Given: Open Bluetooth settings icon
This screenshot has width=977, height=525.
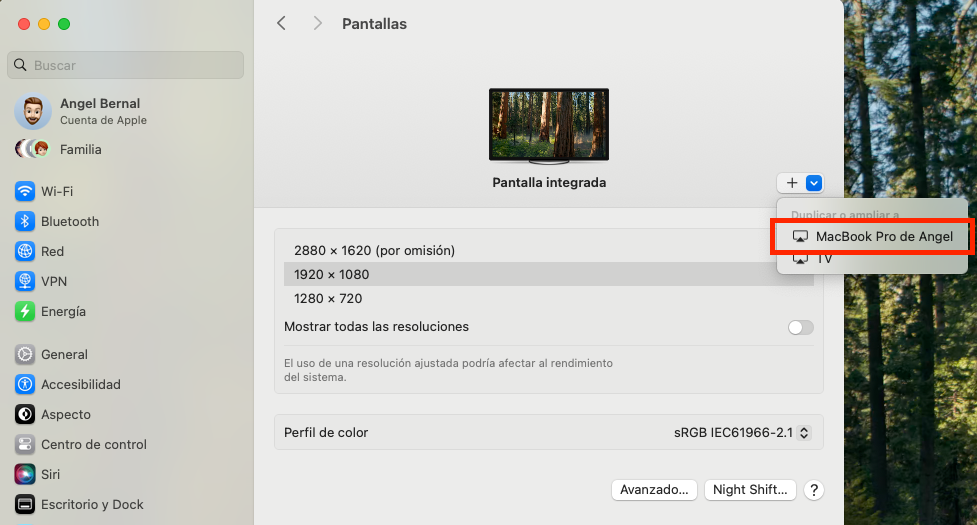Looking at the screenshot, I should click(25, 221).
